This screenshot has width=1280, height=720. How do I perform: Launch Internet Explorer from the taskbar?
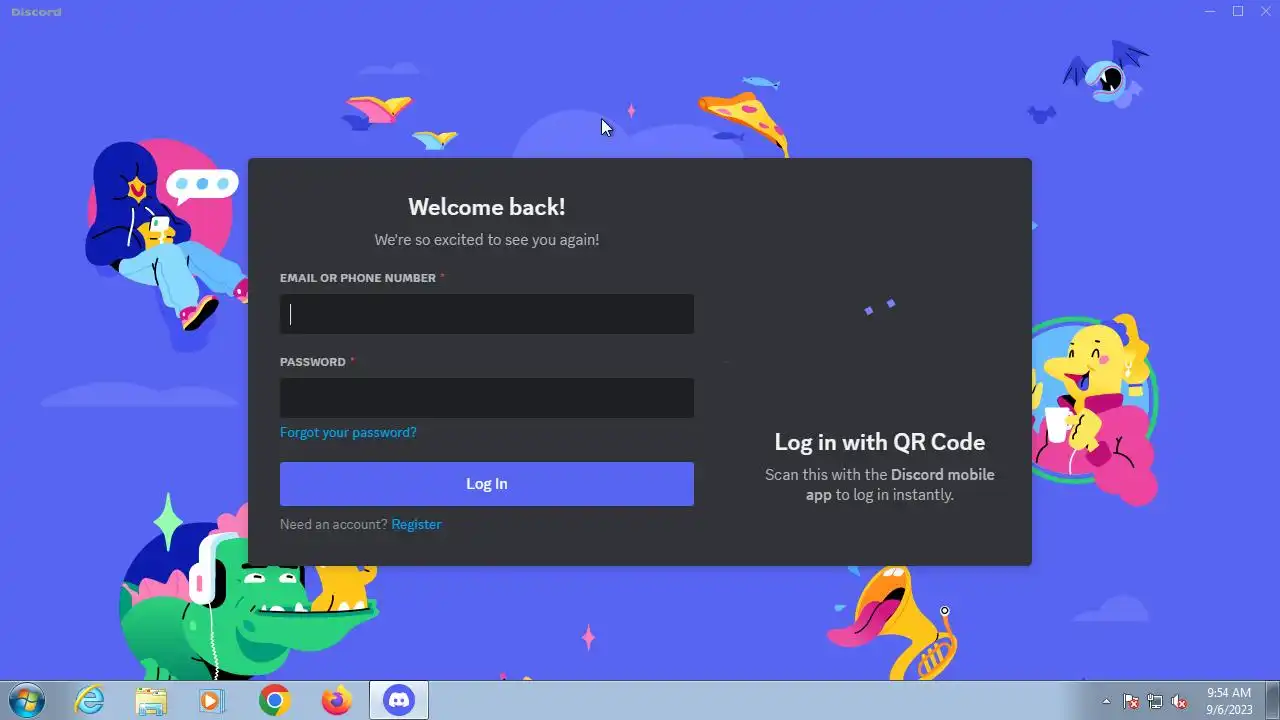(90, 701)
